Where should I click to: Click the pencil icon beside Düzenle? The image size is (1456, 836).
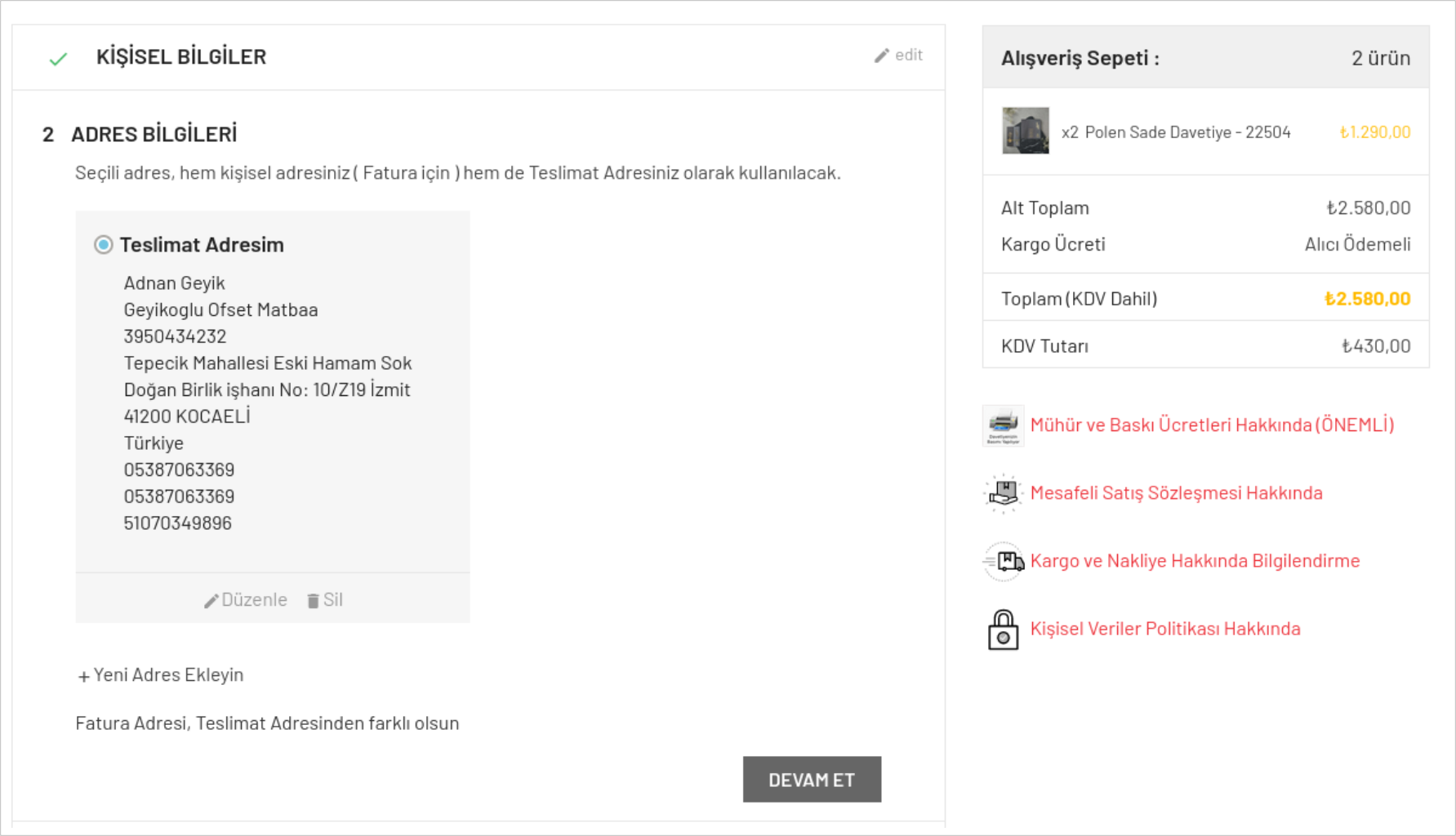point(211,601)
